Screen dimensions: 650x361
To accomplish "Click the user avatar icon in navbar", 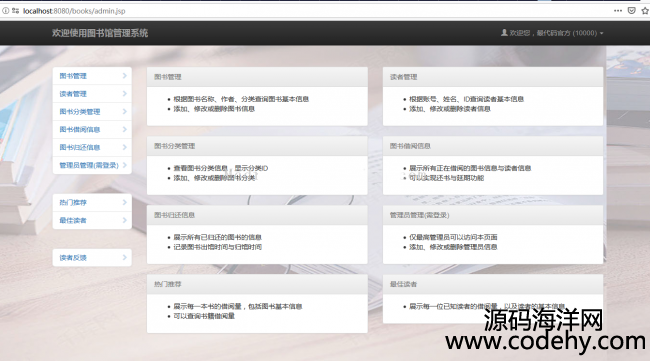I will pos(504,32).
